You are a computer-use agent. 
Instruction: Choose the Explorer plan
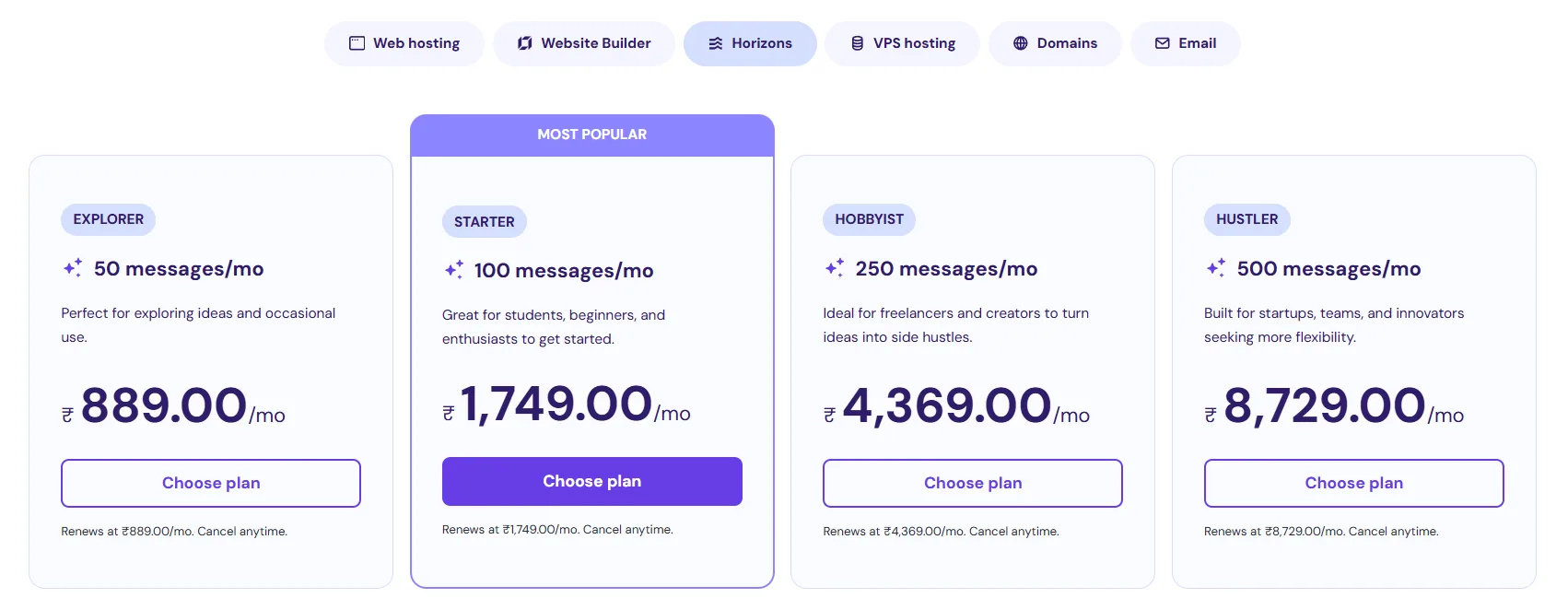(211, 483)
